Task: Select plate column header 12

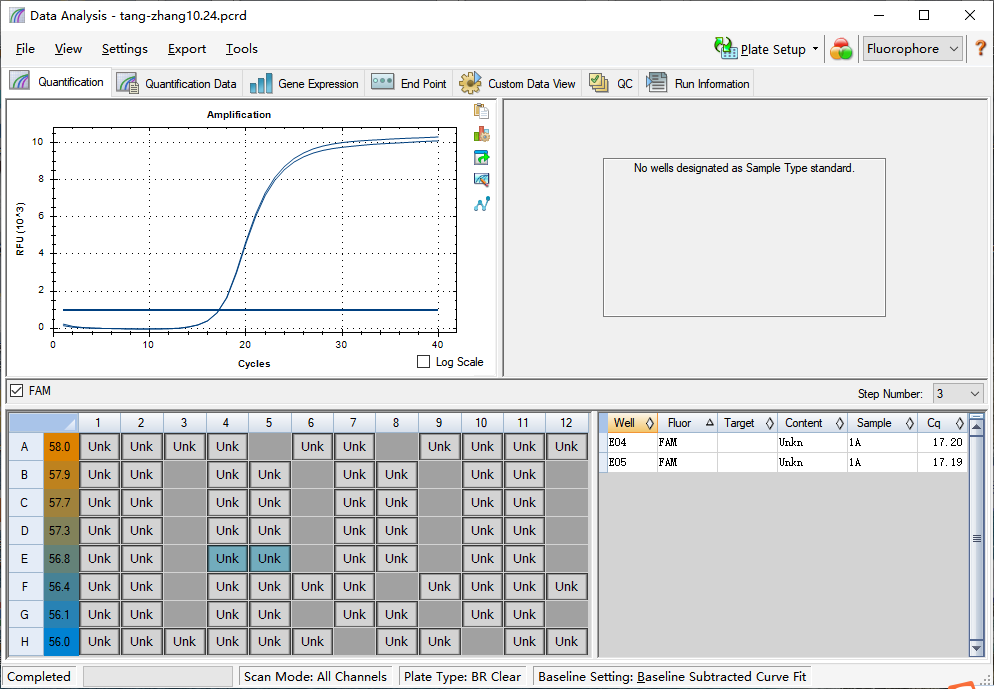Action: tap(566, 423)
